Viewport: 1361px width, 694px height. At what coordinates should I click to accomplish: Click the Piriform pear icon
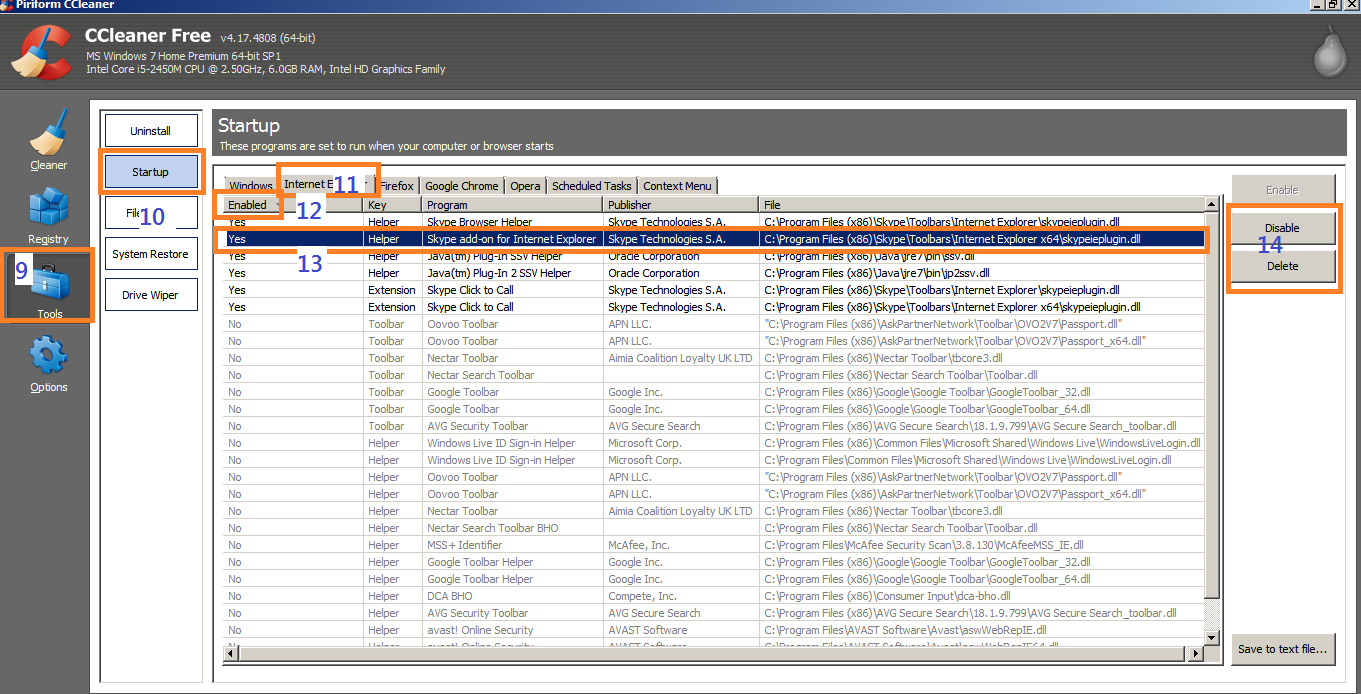click(1329, 50)
